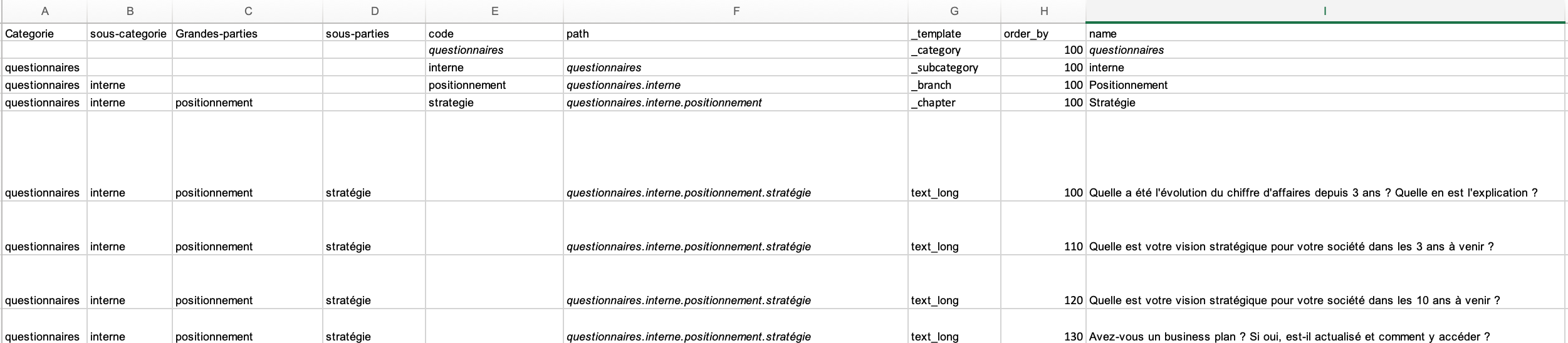Select the '_subcategory' cell
The image size is (1568, 343).
pos(954,68)
